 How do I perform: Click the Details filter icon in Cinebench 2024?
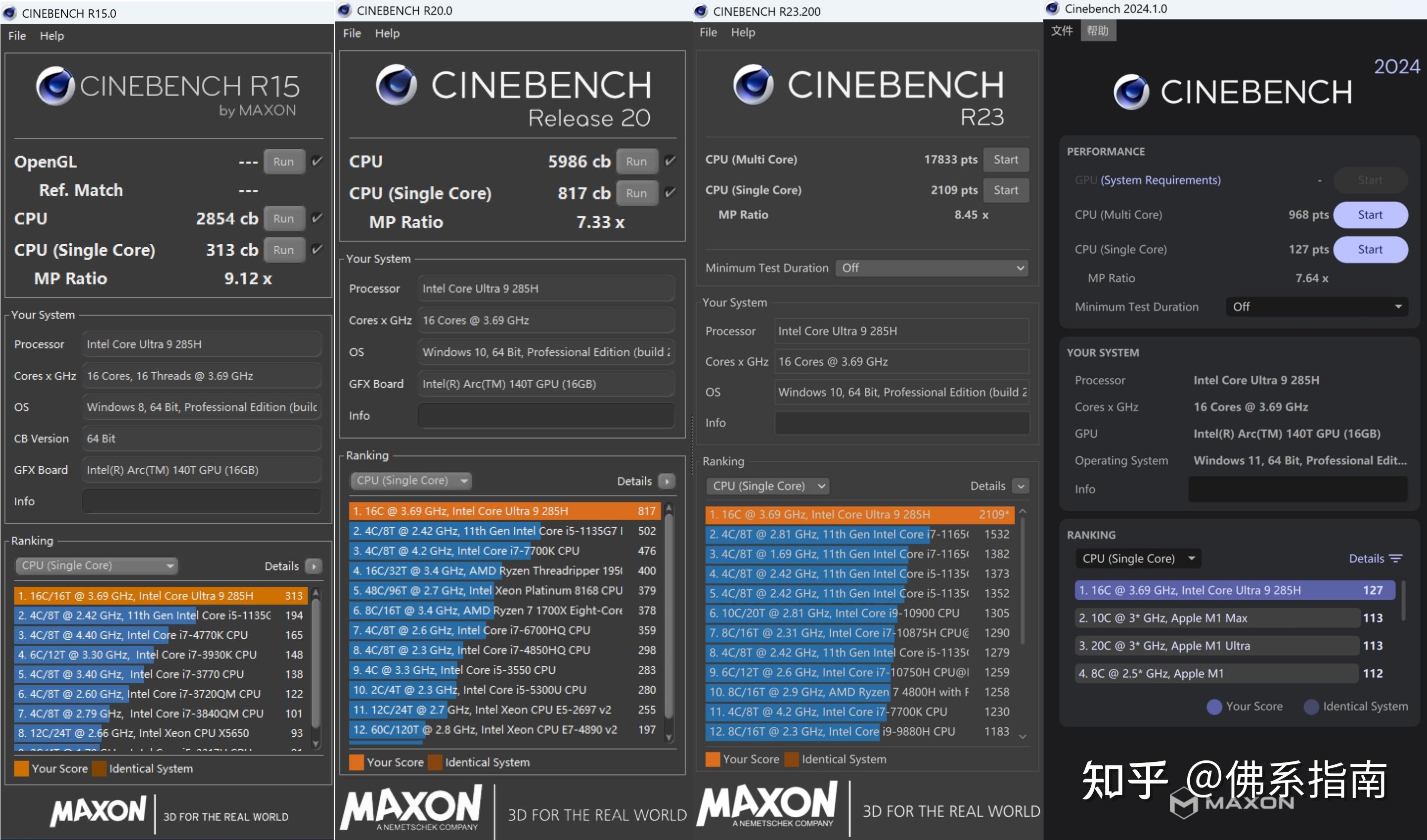coord(1396,559)
